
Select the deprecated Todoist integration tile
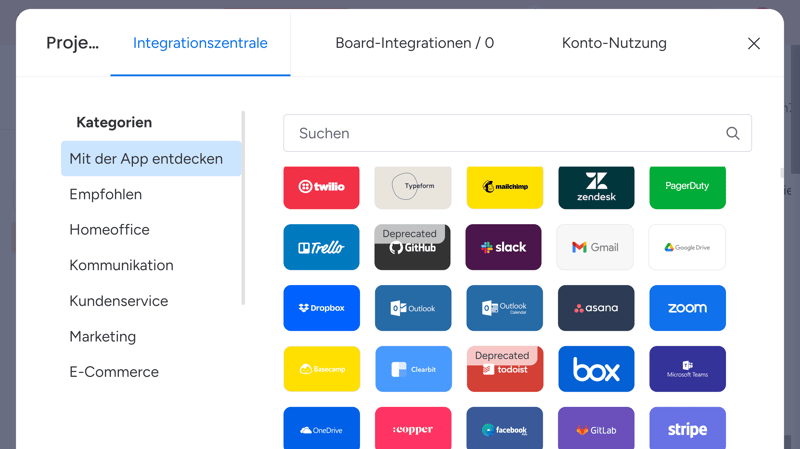(505, 369)
